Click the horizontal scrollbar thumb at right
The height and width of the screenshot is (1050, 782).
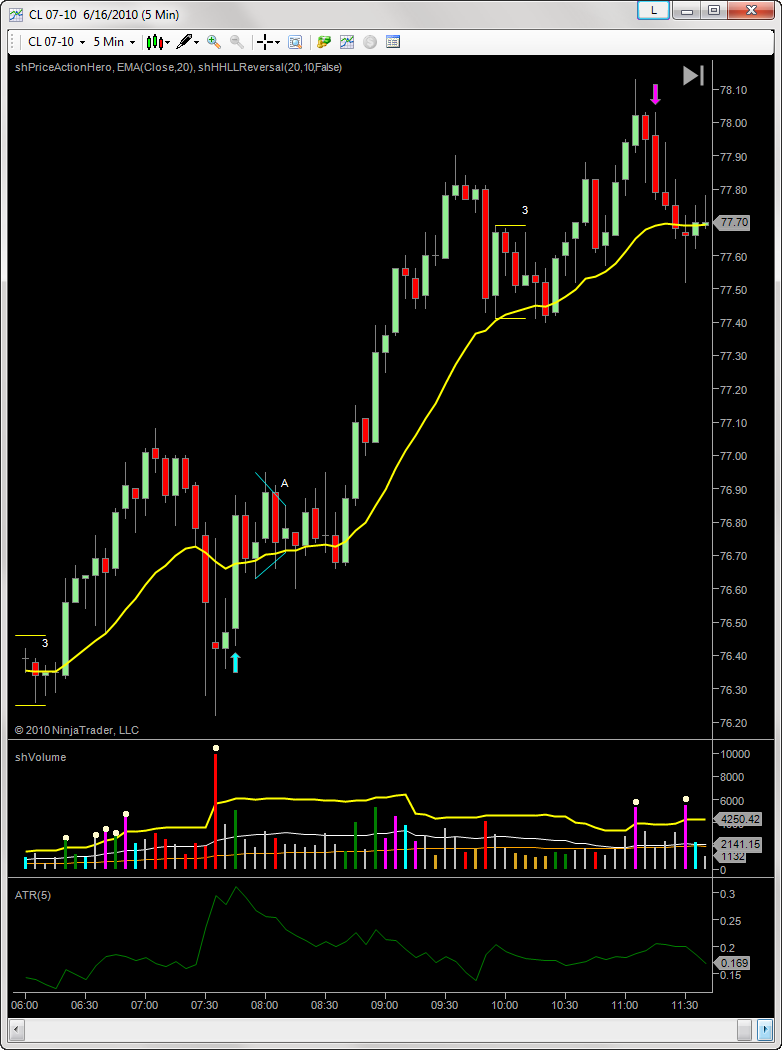745,1028
